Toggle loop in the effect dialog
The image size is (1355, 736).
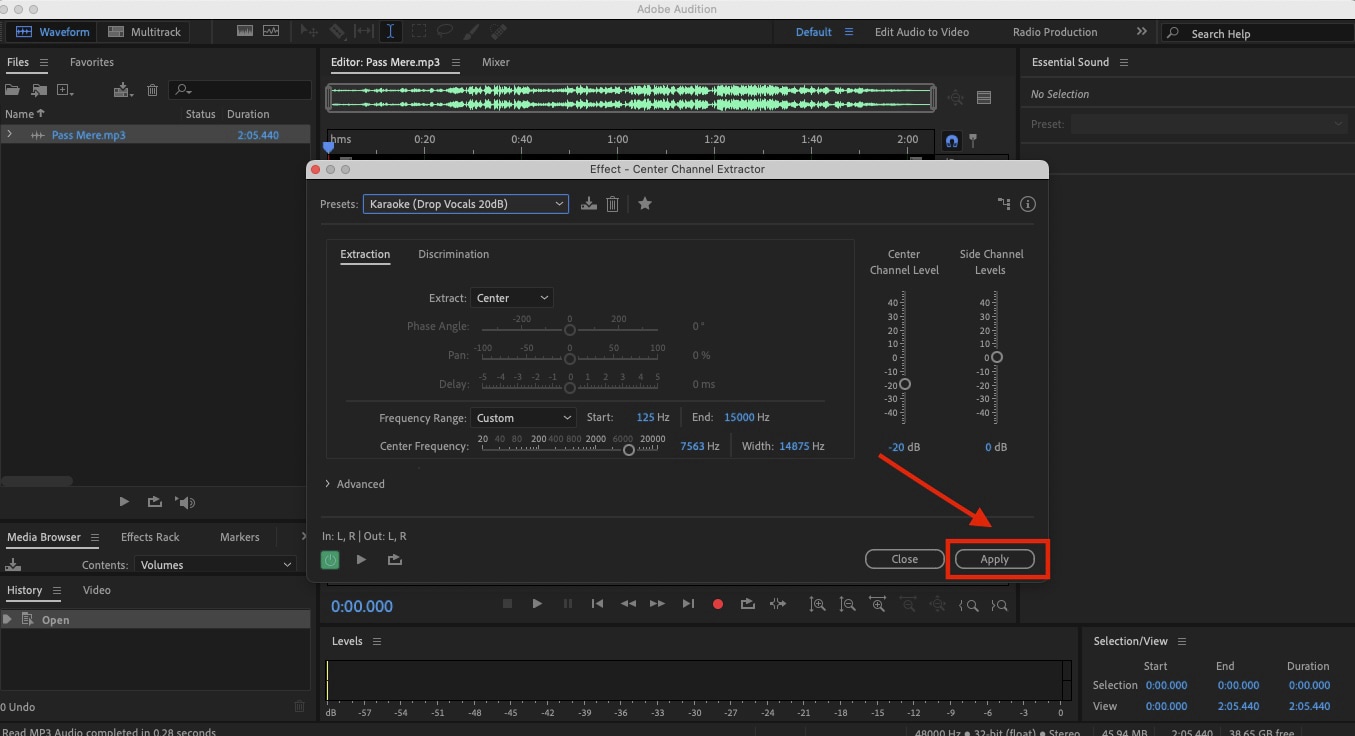pos(395,560)
